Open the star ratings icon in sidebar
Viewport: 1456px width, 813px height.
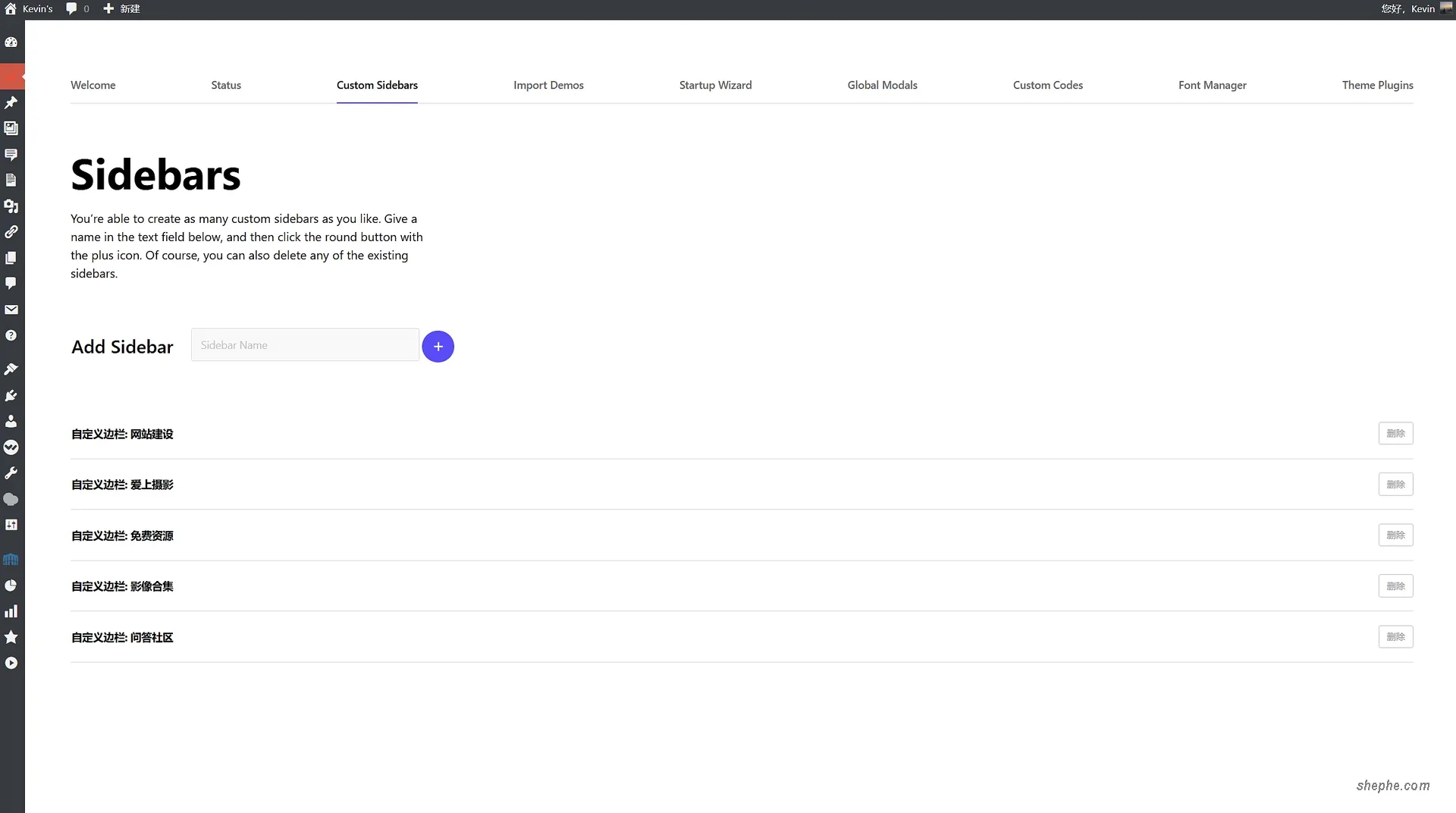coord(11,637)
